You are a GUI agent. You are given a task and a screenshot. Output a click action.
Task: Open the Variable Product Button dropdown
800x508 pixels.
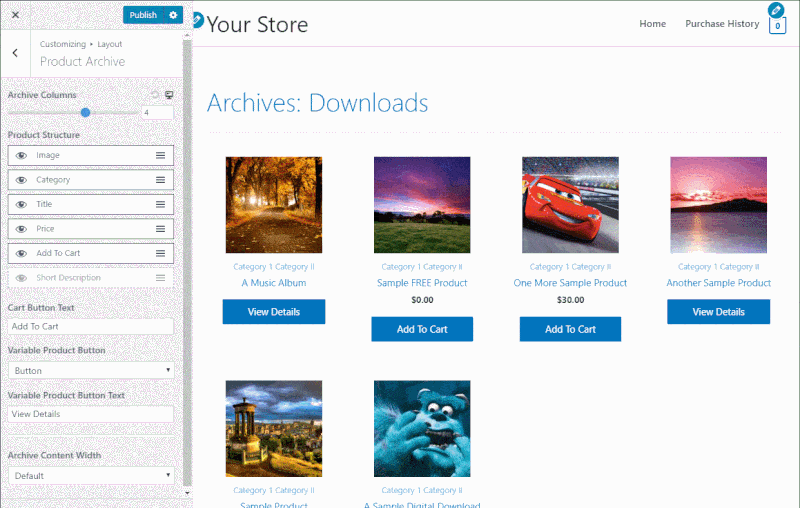coord(91,370)
